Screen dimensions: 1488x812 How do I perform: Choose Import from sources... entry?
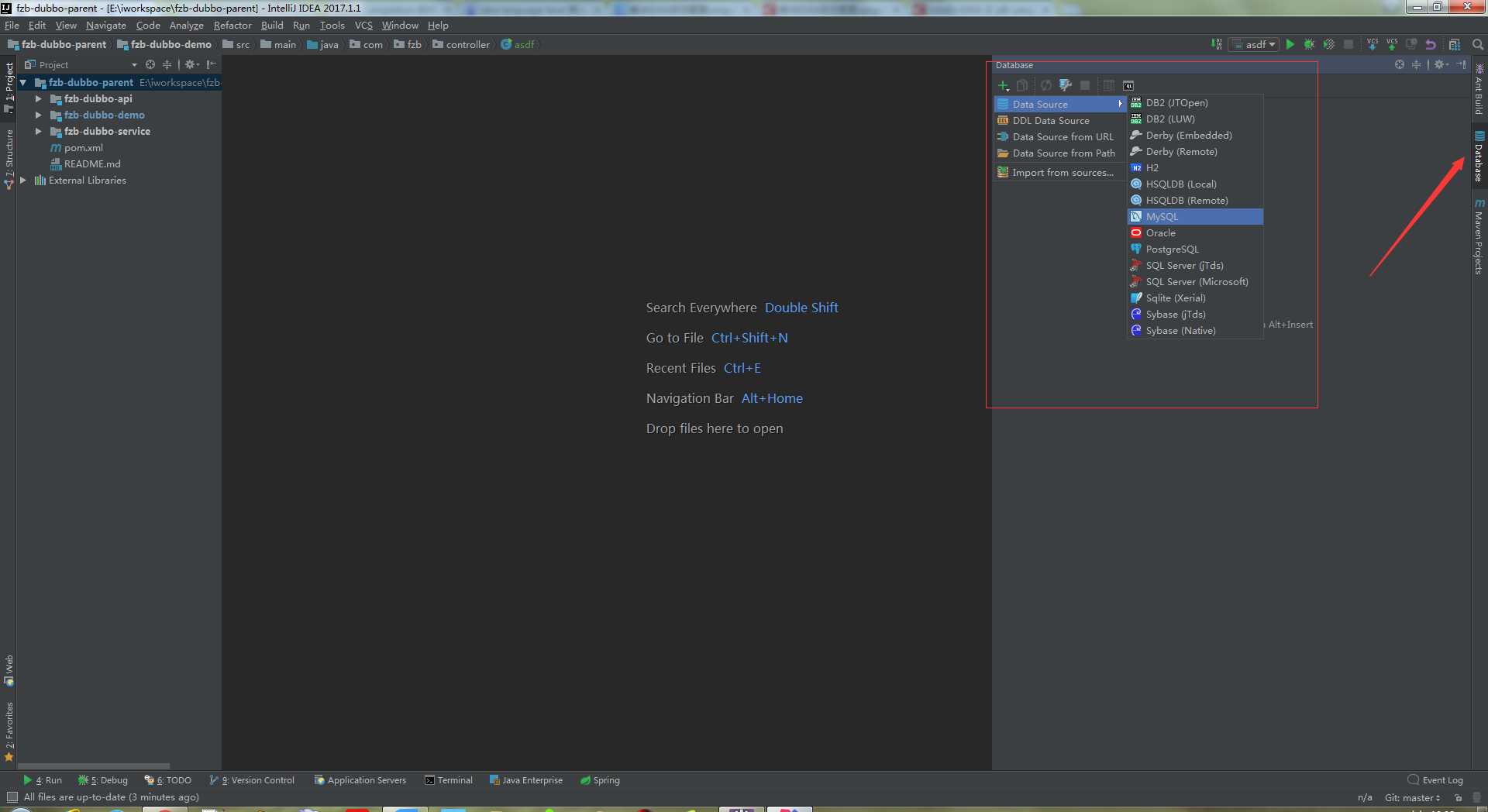coord(1060,172)
